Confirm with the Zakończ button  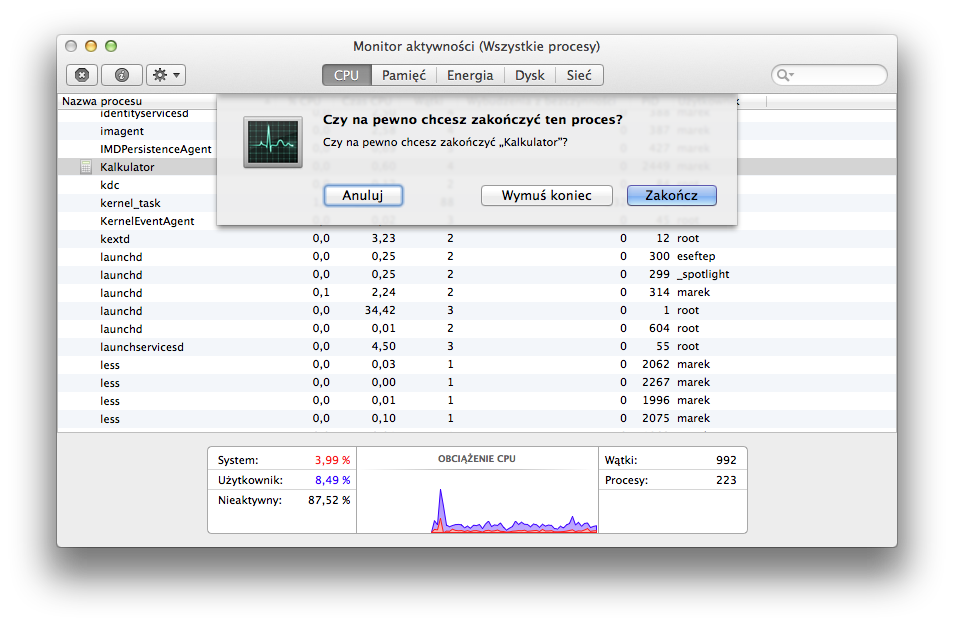[671, 196]
